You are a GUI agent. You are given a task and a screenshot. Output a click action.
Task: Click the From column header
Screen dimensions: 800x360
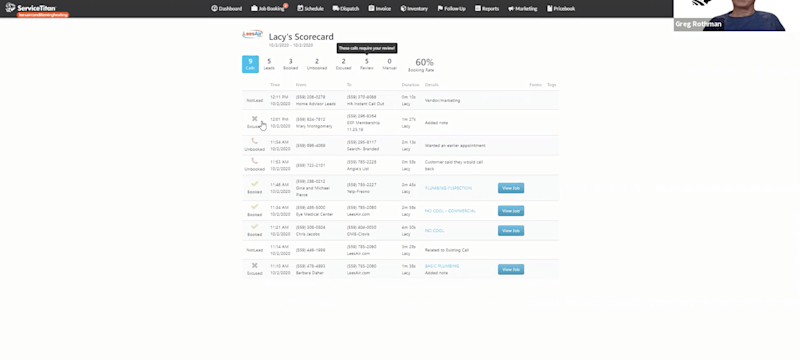coord(301,85)
